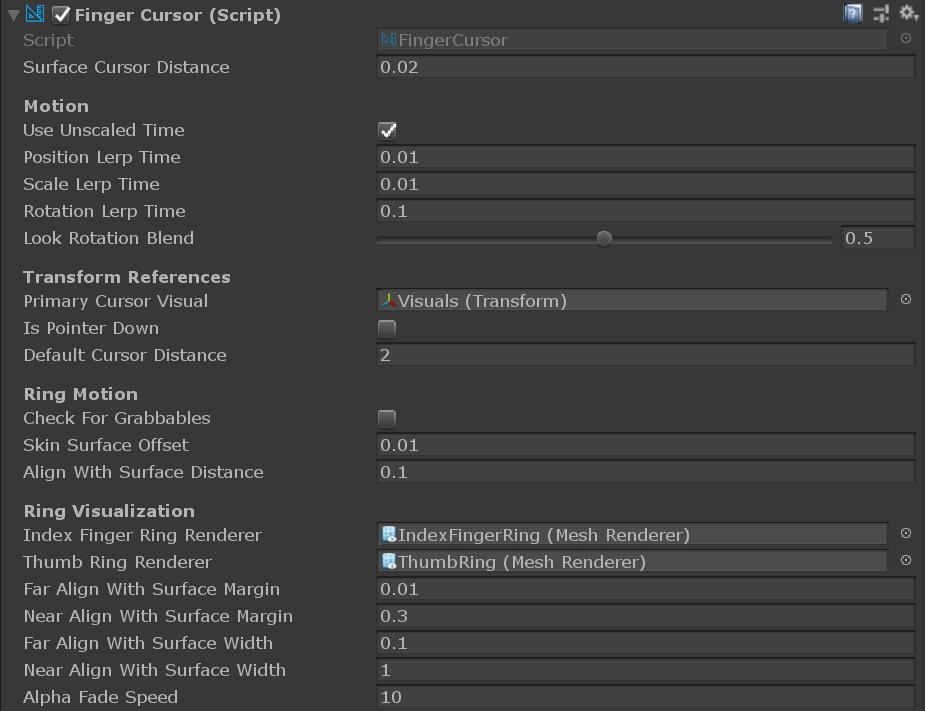Screen dimensions: 925x711
Task: Click the Transform icon beside Visuals reference
Action: click(x=391, y=299)
